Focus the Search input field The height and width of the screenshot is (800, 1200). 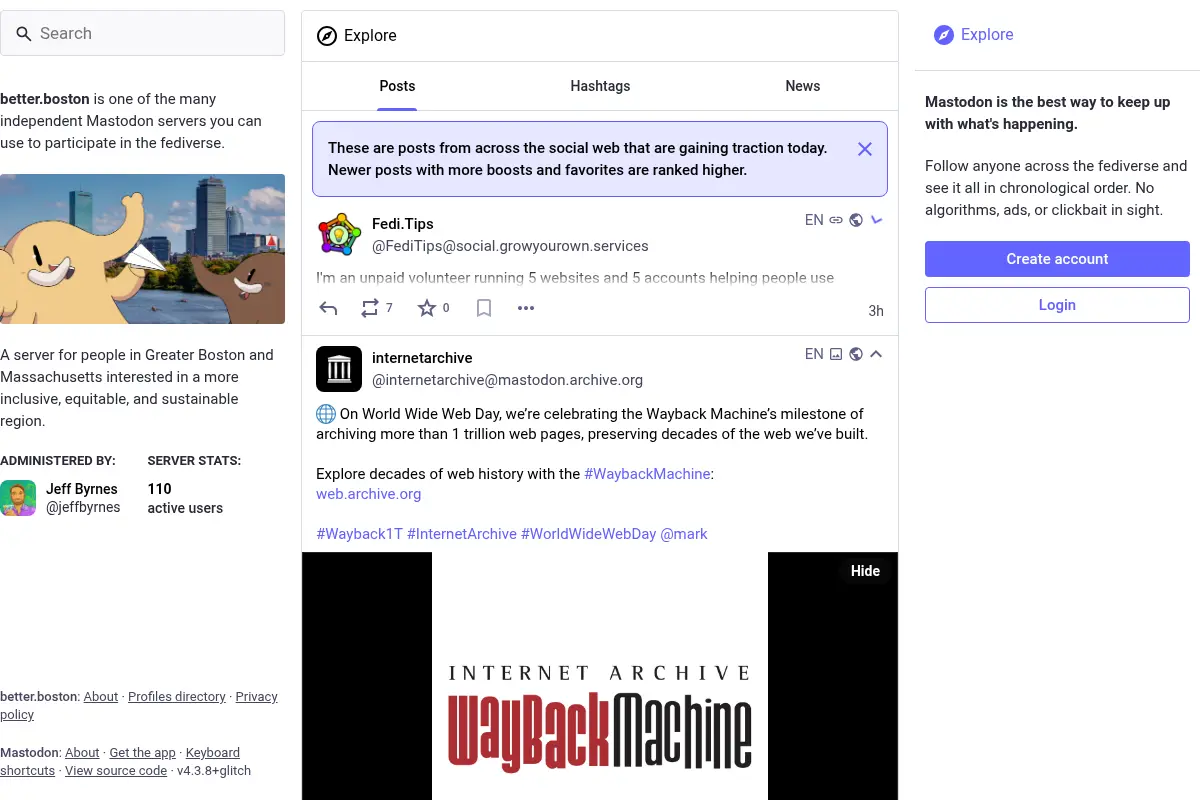(142, 34)
